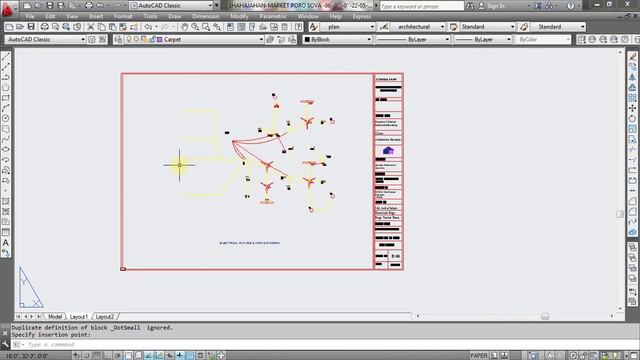Viewport: 640px width, 360px height.
Task: Select the Trim tool in Modify toolbar
Action: [633, 149]
